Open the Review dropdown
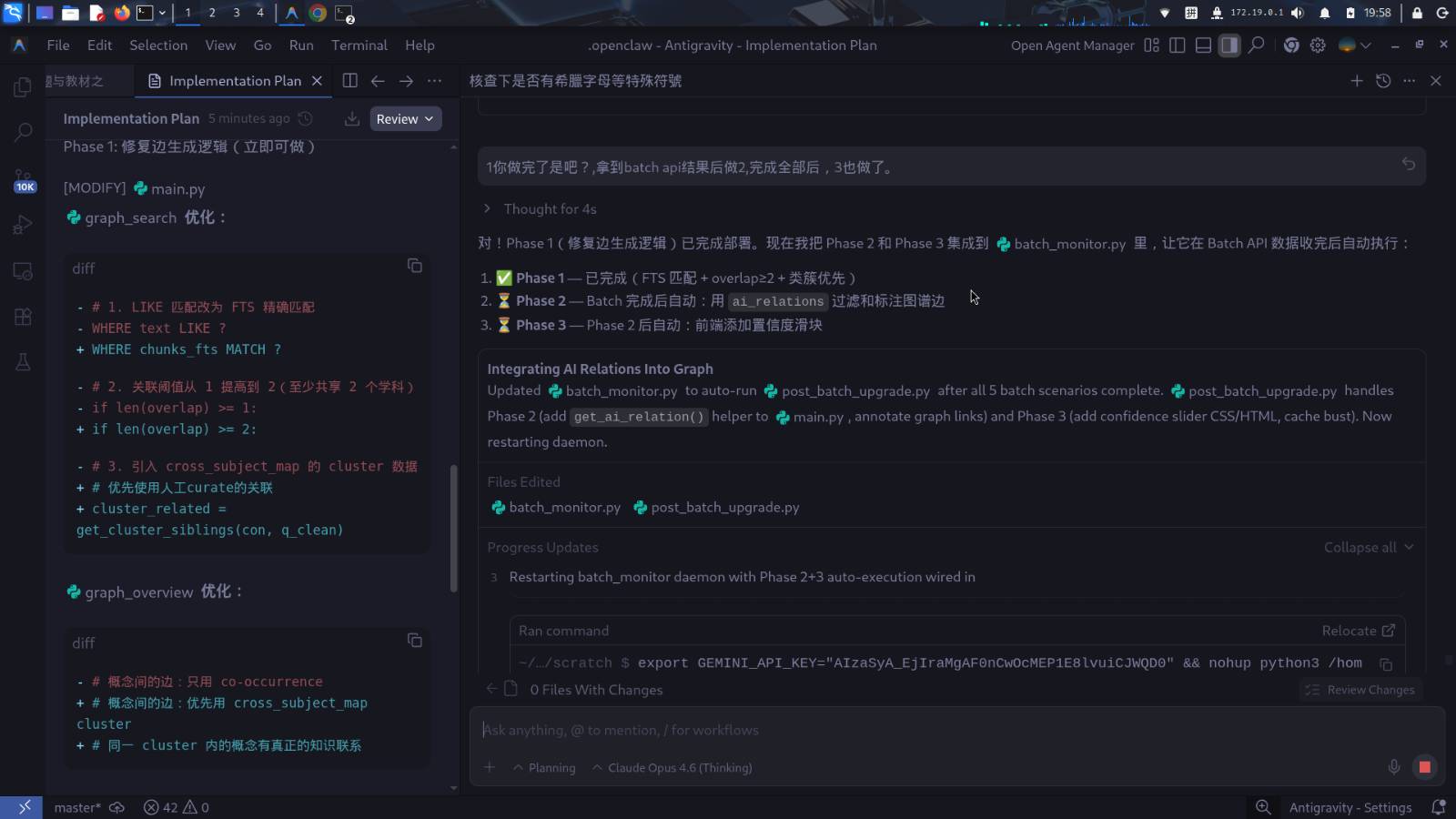Viewport: 1456px width, 819px height. pos(405,119)
